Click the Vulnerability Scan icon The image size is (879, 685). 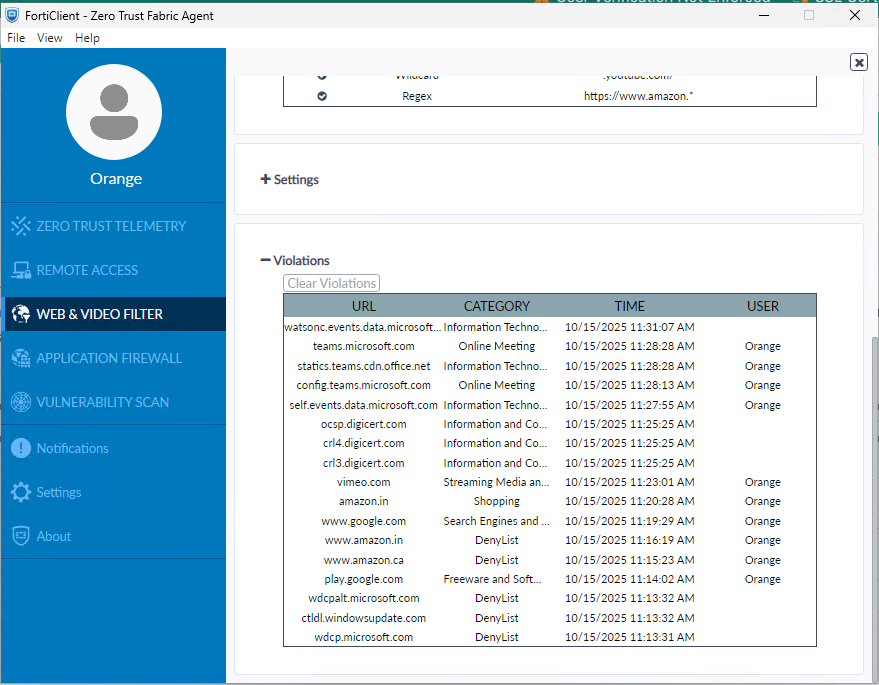21,402
